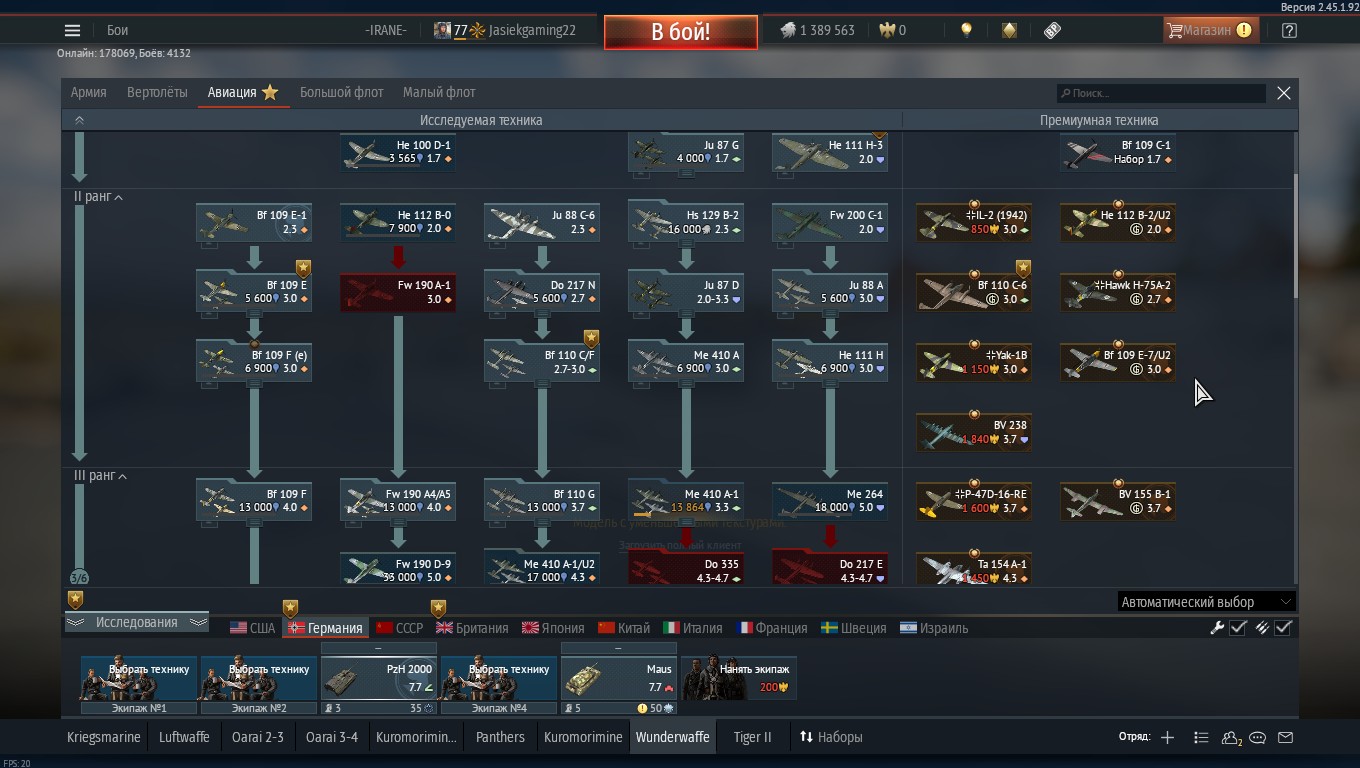Open the squad list icon
The width and height of the screenshot is (1360, 768).
tap(1201, 737)
